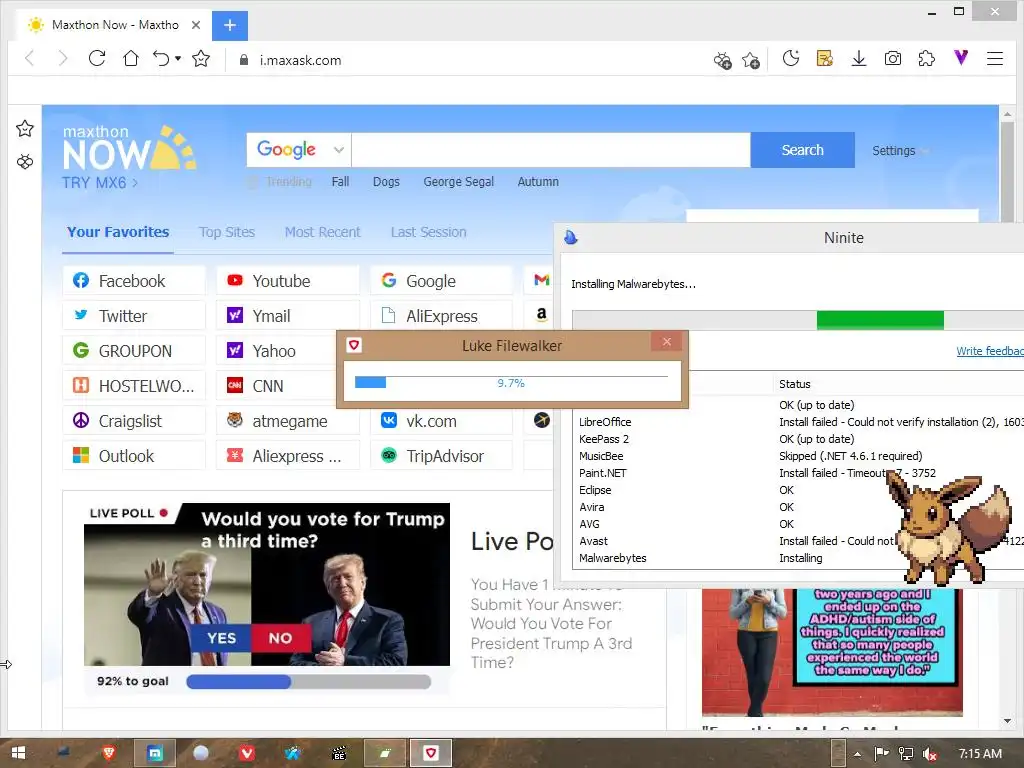Click the Write feedback link in Ninite
The height and width of the screenshot is (768, 1024).
(x=989, y=351)
